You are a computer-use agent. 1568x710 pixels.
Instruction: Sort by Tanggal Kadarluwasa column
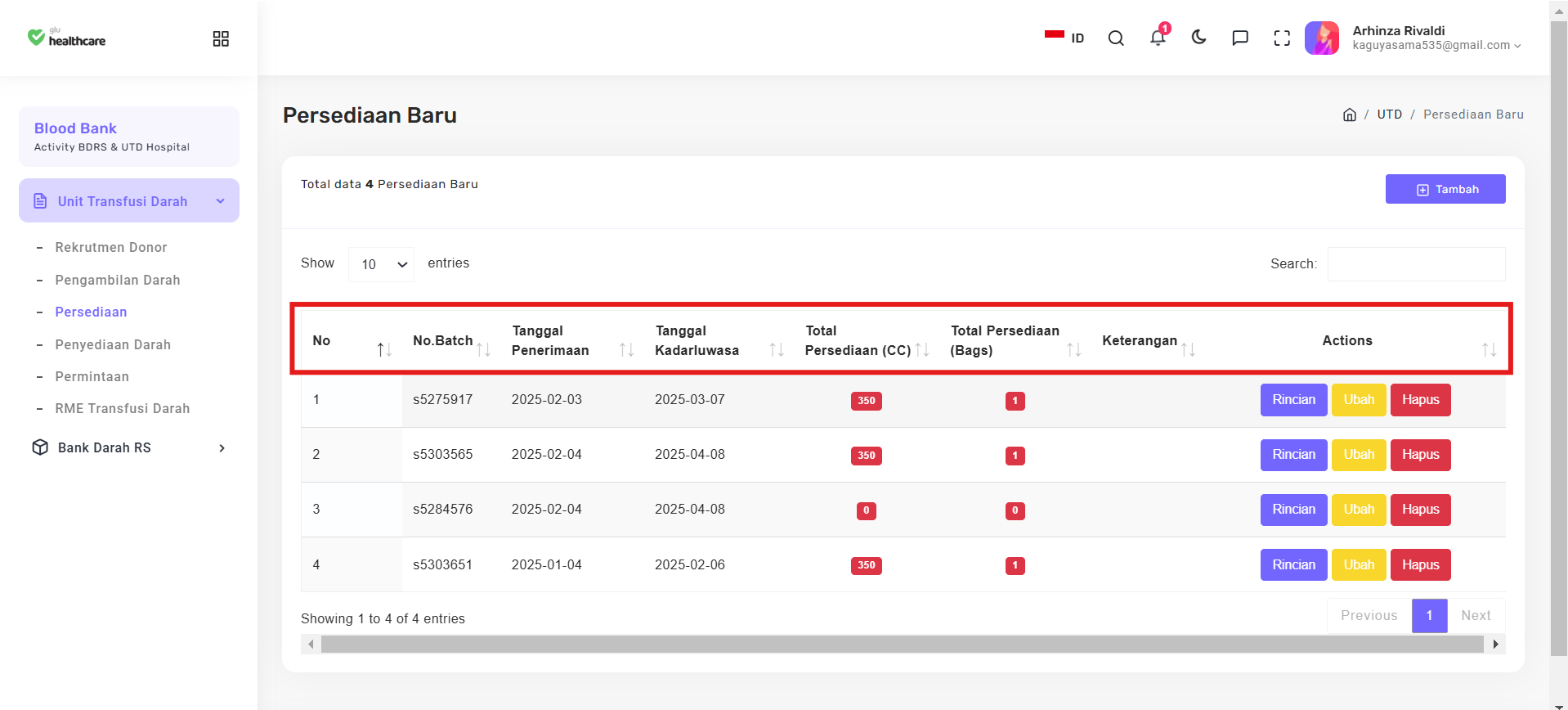[x=719, y=340]
